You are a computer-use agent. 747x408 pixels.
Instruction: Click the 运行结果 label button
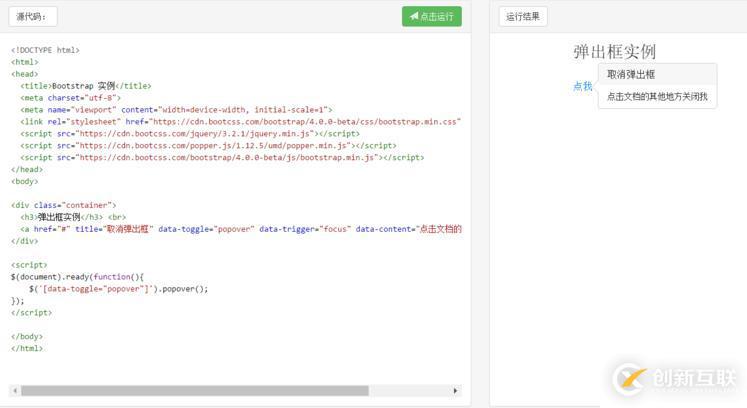523,17
